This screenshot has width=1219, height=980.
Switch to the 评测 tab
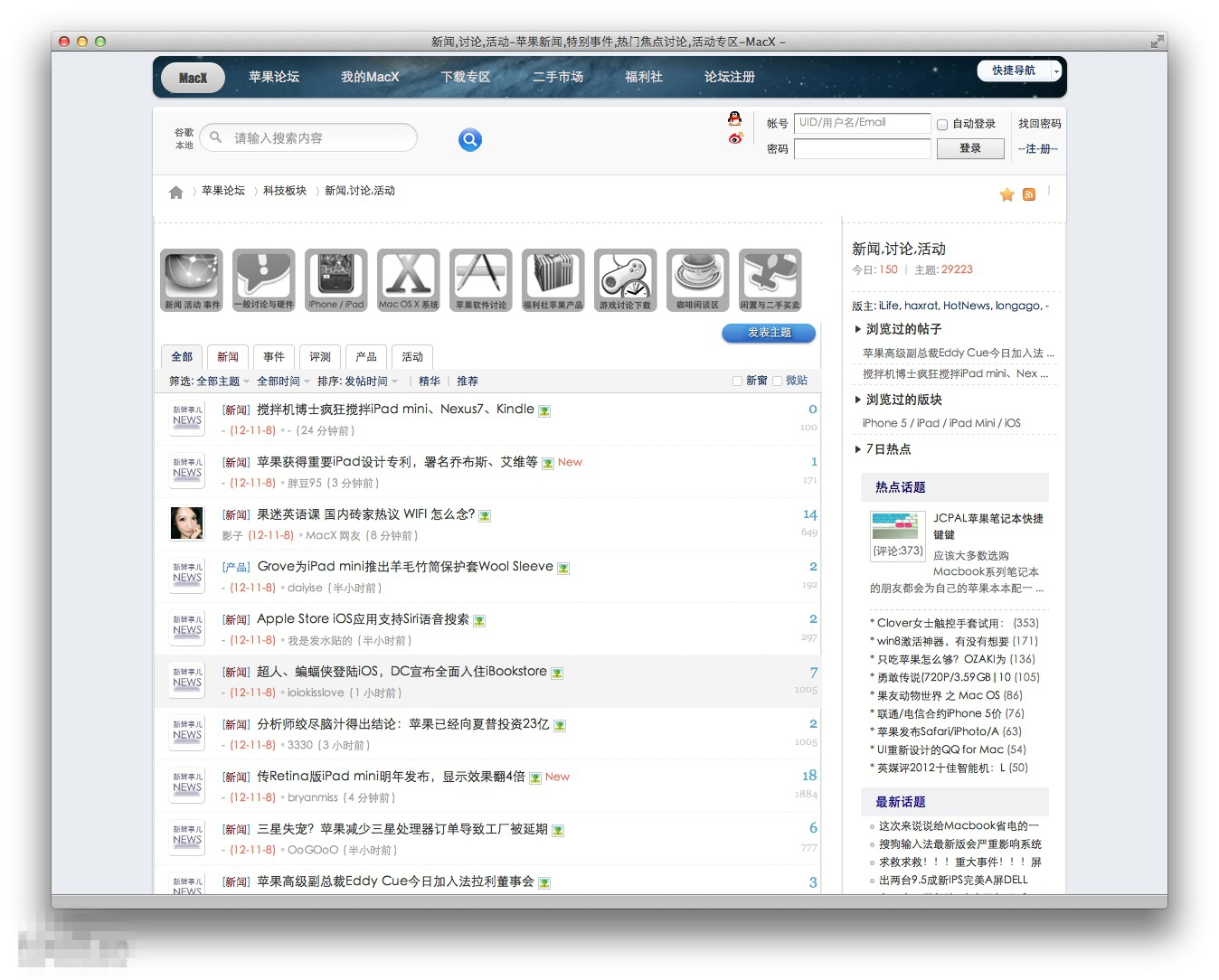point(320,357)
